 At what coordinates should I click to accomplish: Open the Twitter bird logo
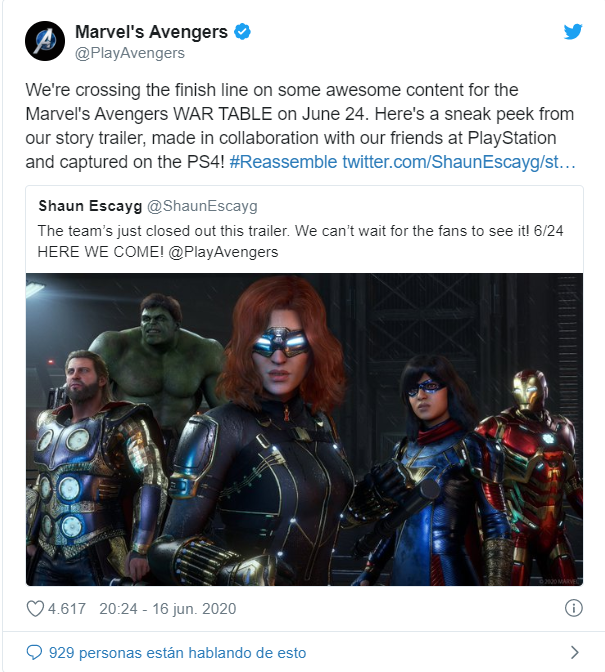pyautogui.click(x=573, y=32)
